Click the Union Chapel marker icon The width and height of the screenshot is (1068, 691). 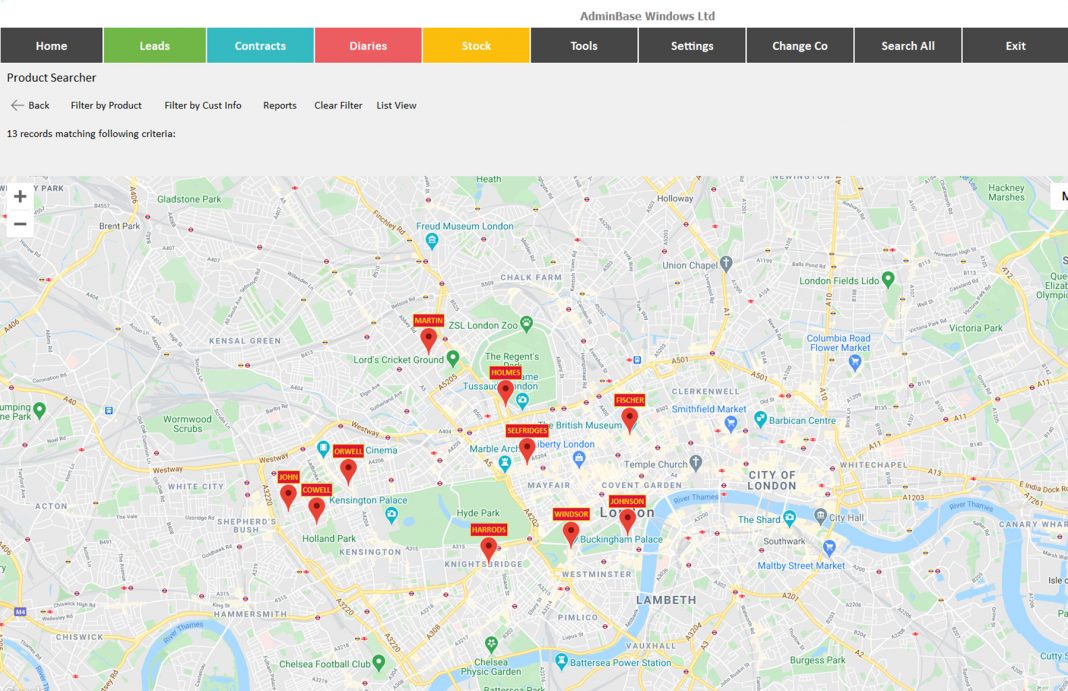[x=727, y=263]
